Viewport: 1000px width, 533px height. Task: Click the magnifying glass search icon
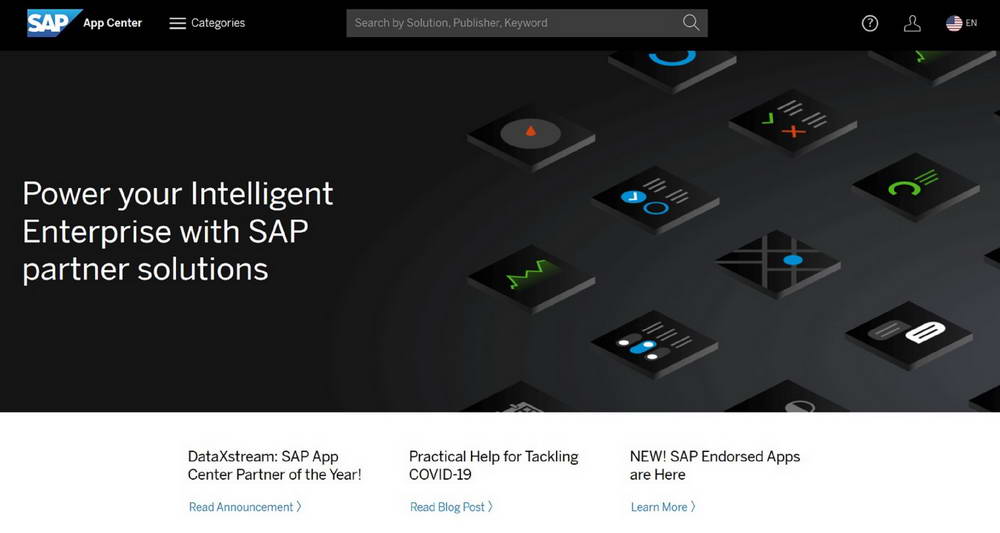click(x=691, y=23)
